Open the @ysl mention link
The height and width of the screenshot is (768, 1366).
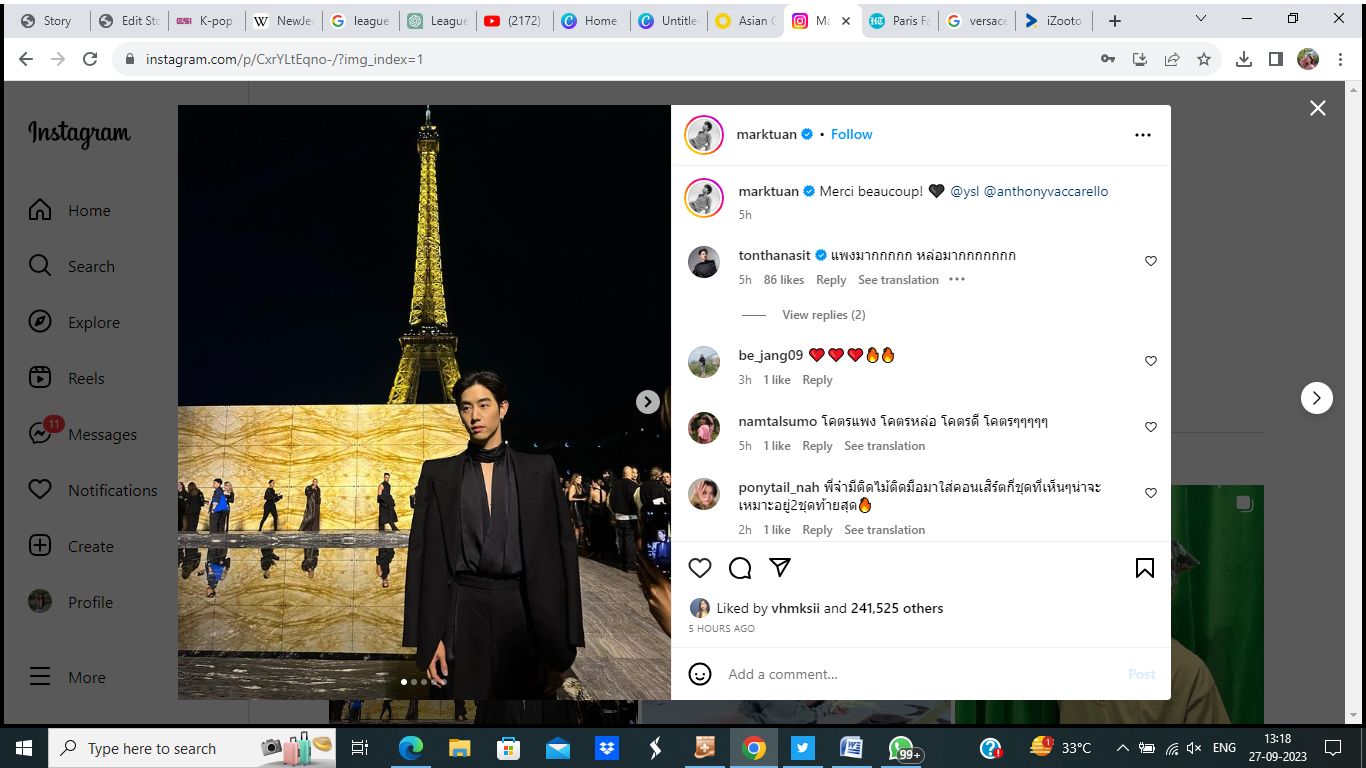[x=964, y=191]
